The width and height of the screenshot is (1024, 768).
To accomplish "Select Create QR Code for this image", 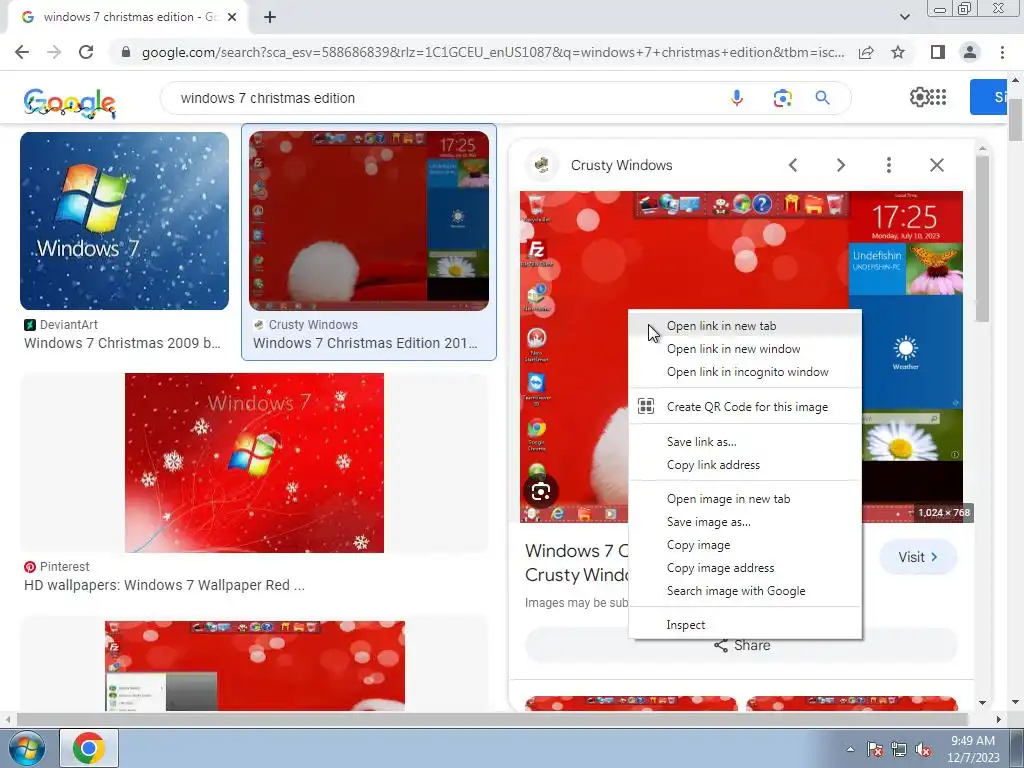I will click(x=745, y=407).
